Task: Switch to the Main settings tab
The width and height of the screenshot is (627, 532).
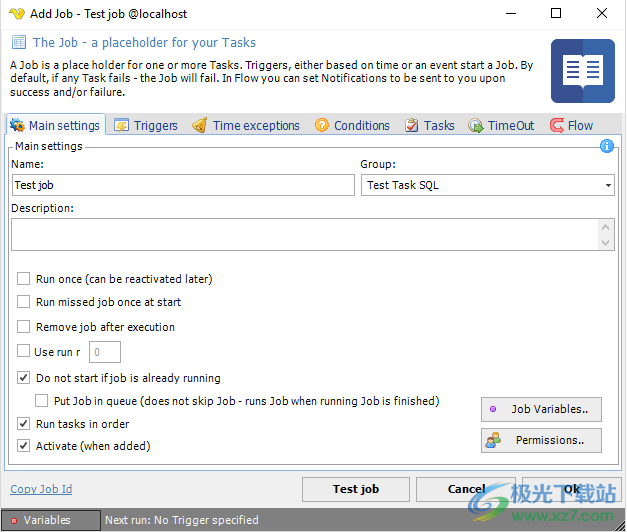Action: pos(56,125)
